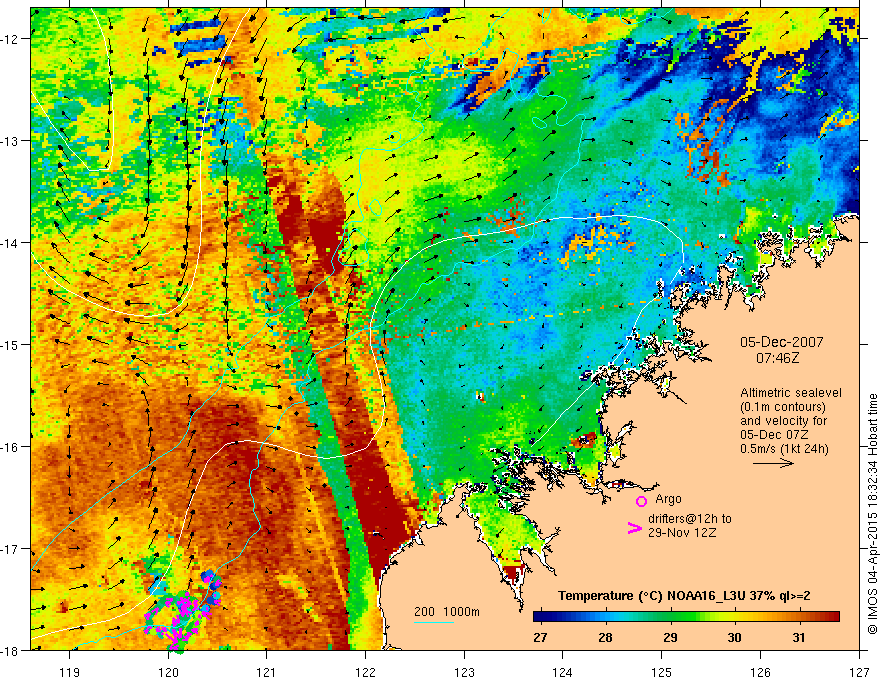This screenshot has width=880, height=680.
Task: Click the 28 value on the temperature scale
Action: 604,637
